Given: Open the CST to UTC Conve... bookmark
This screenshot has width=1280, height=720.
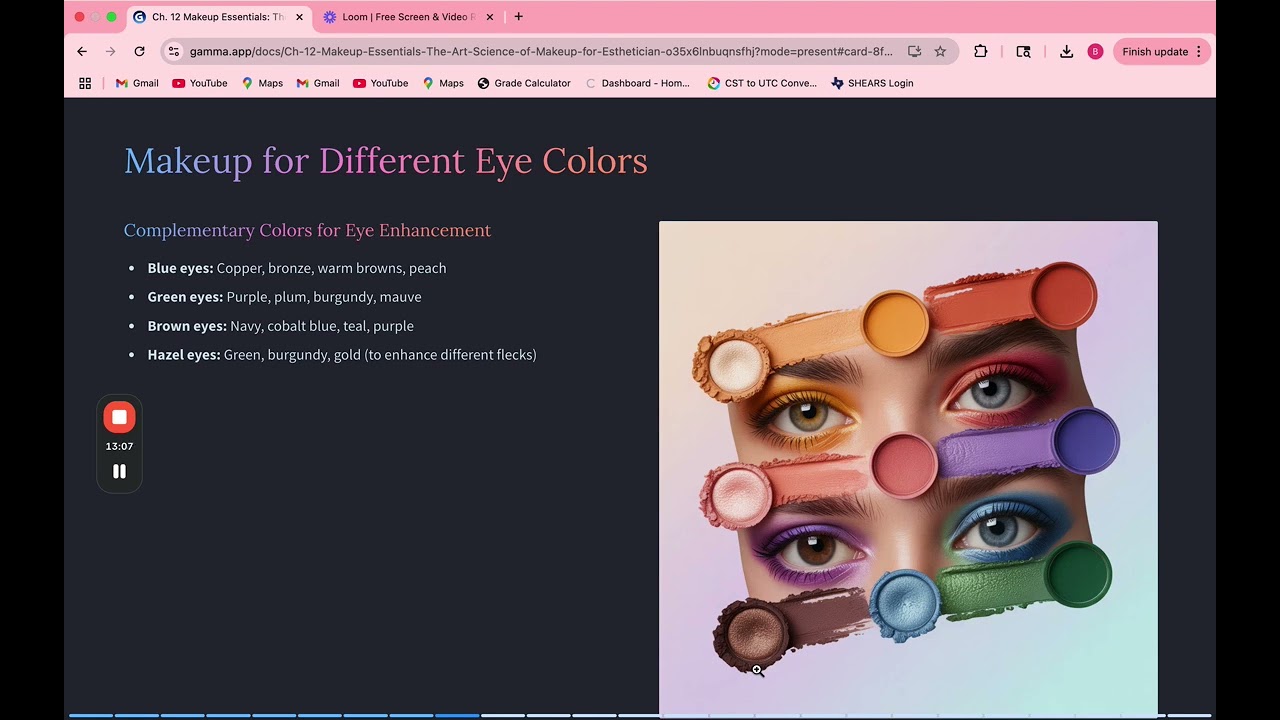Looking at the screenshot, I should [762, 83].
